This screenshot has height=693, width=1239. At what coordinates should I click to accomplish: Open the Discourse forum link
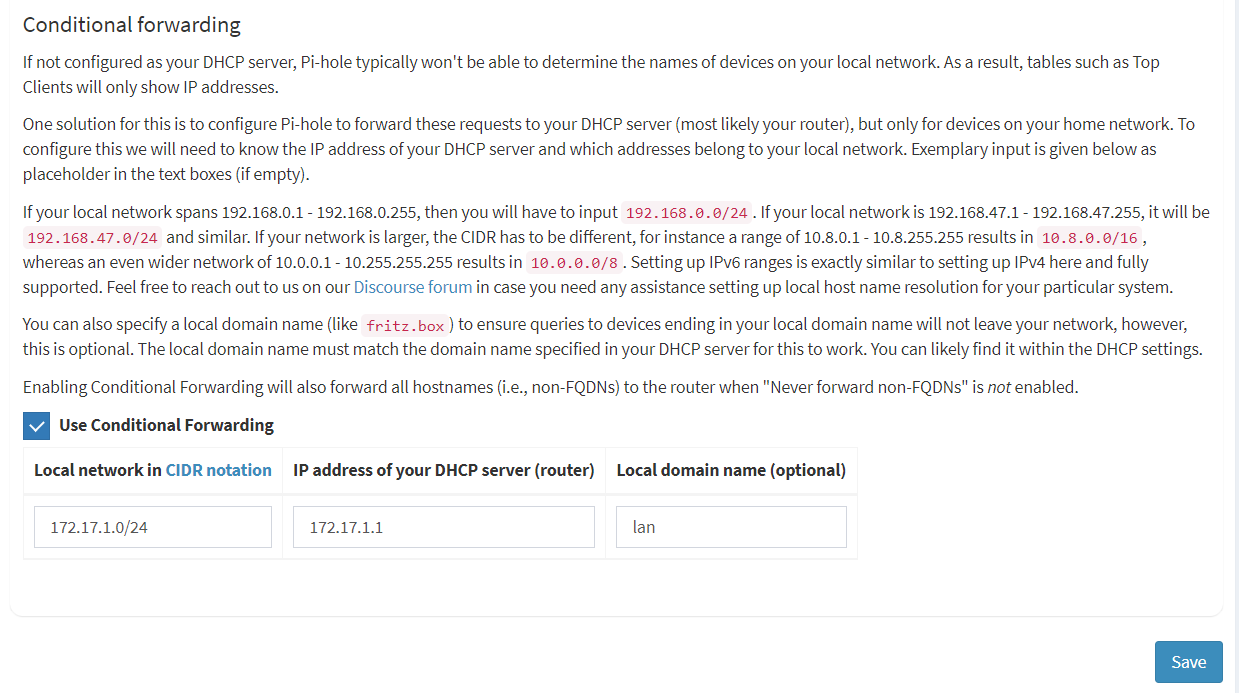click(x=413, y=287)
